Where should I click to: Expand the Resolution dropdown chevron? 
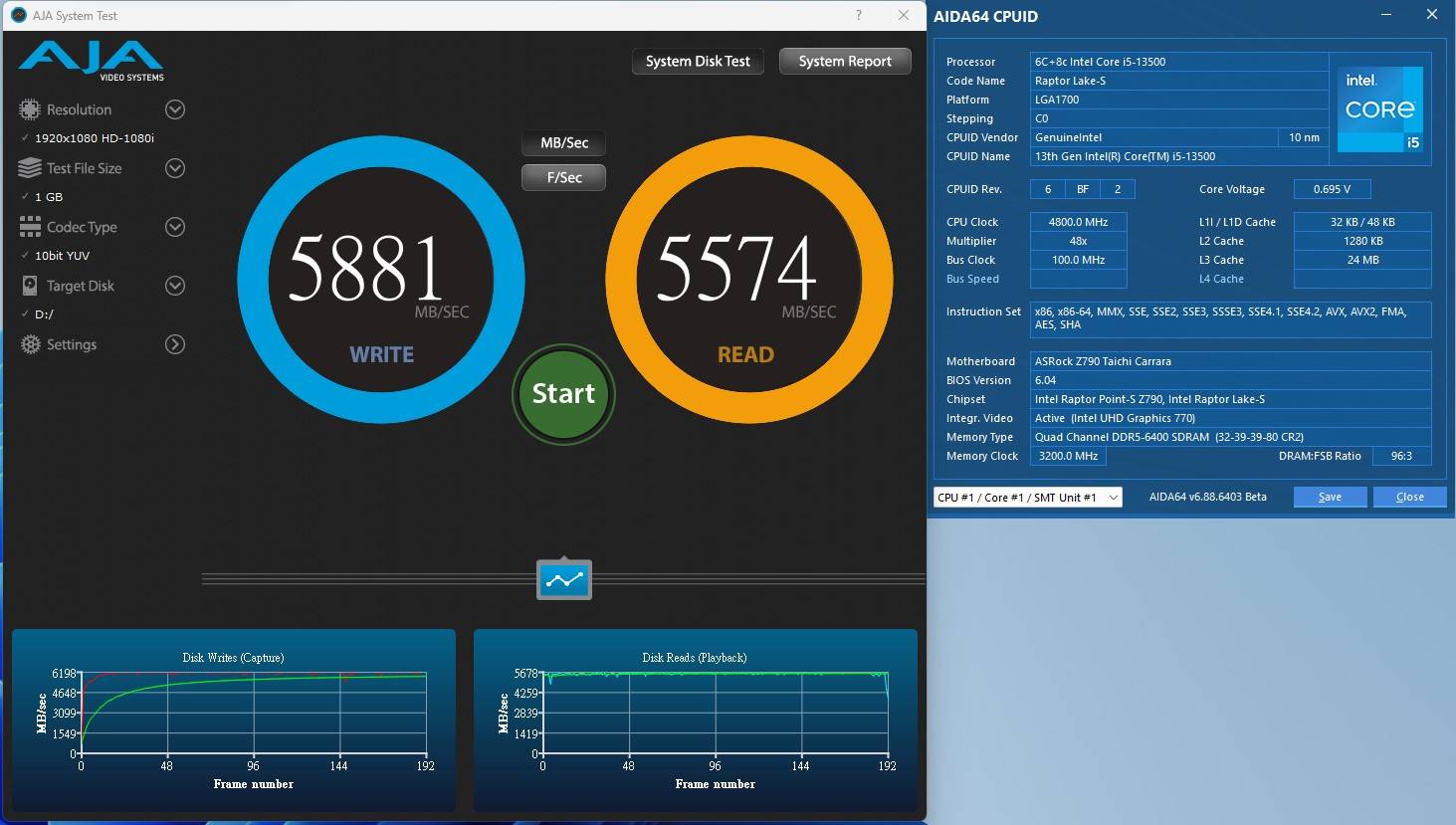point(175,109)
